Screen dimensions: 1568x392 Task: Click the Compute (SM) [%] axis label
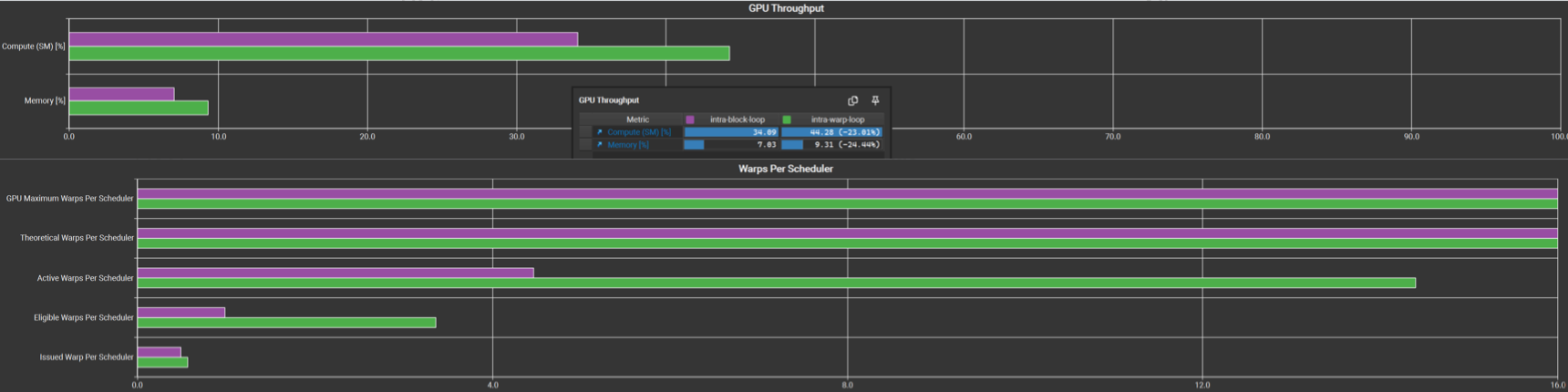34,46
